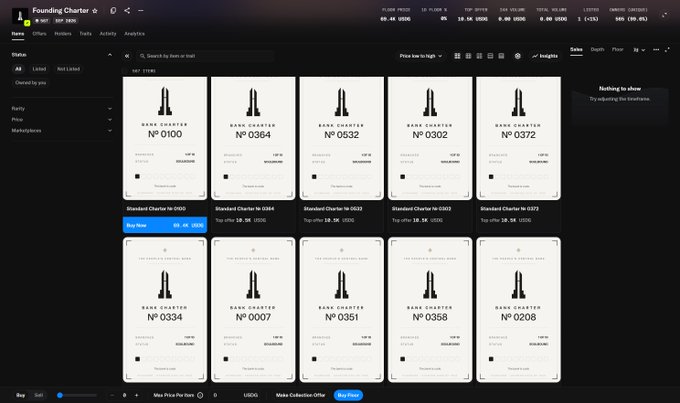Viewport: 680px width, 403px height.
Task: Collapse the collection stats header with the corner icon
Action: pos(664,15)
